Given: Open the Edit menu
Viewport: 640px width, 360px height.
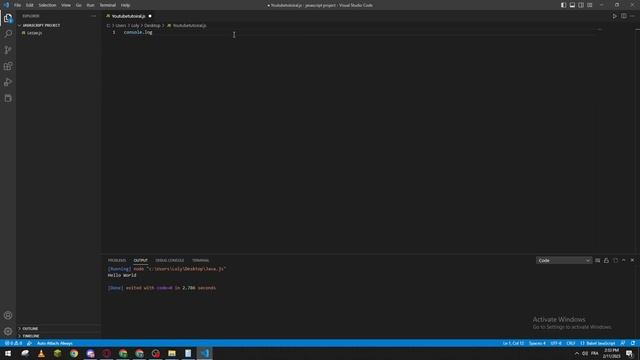Looking at the screenshot, I should (x=29, y=5).
